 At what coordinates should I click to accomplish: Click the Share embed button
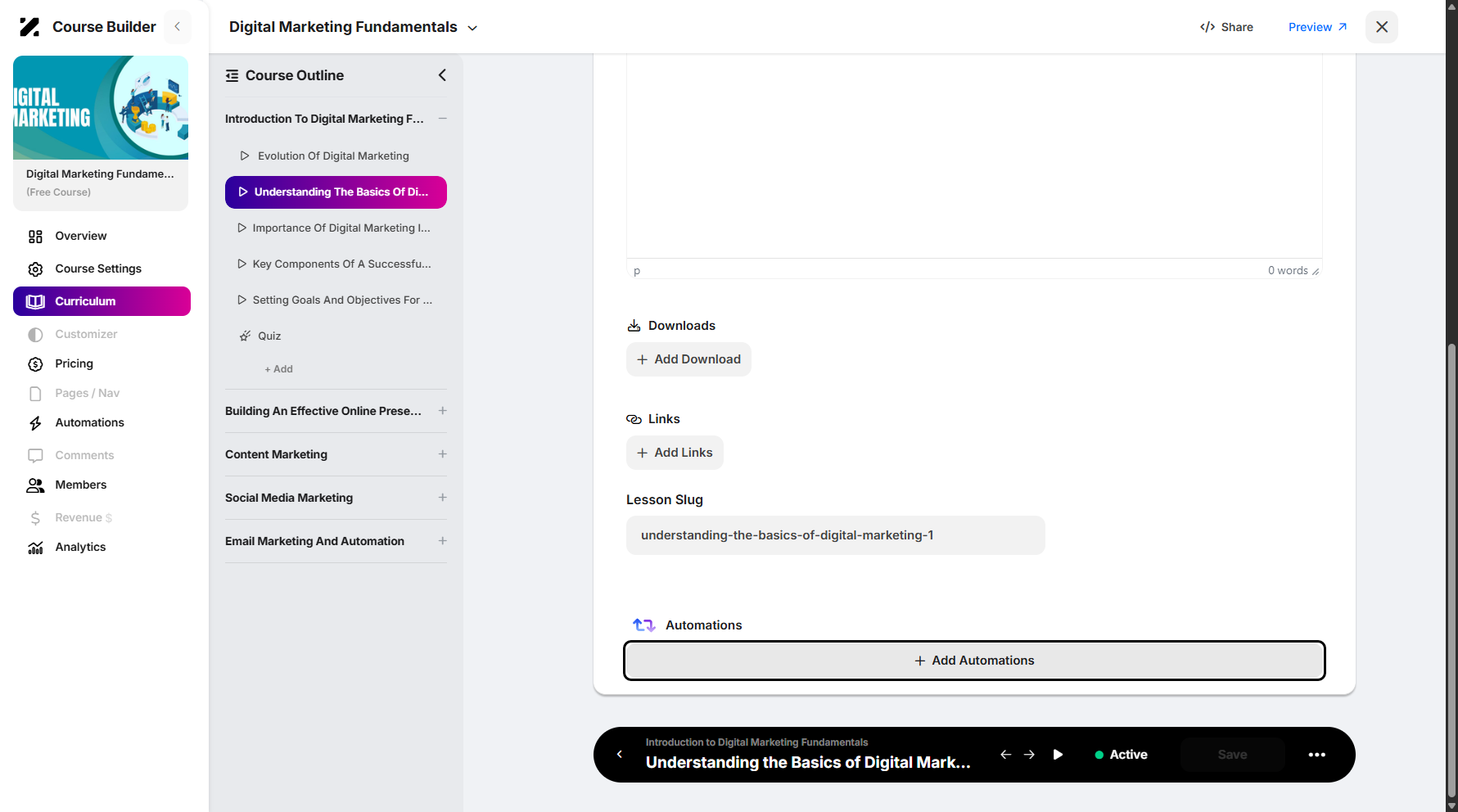click(x=1226, y=27)
